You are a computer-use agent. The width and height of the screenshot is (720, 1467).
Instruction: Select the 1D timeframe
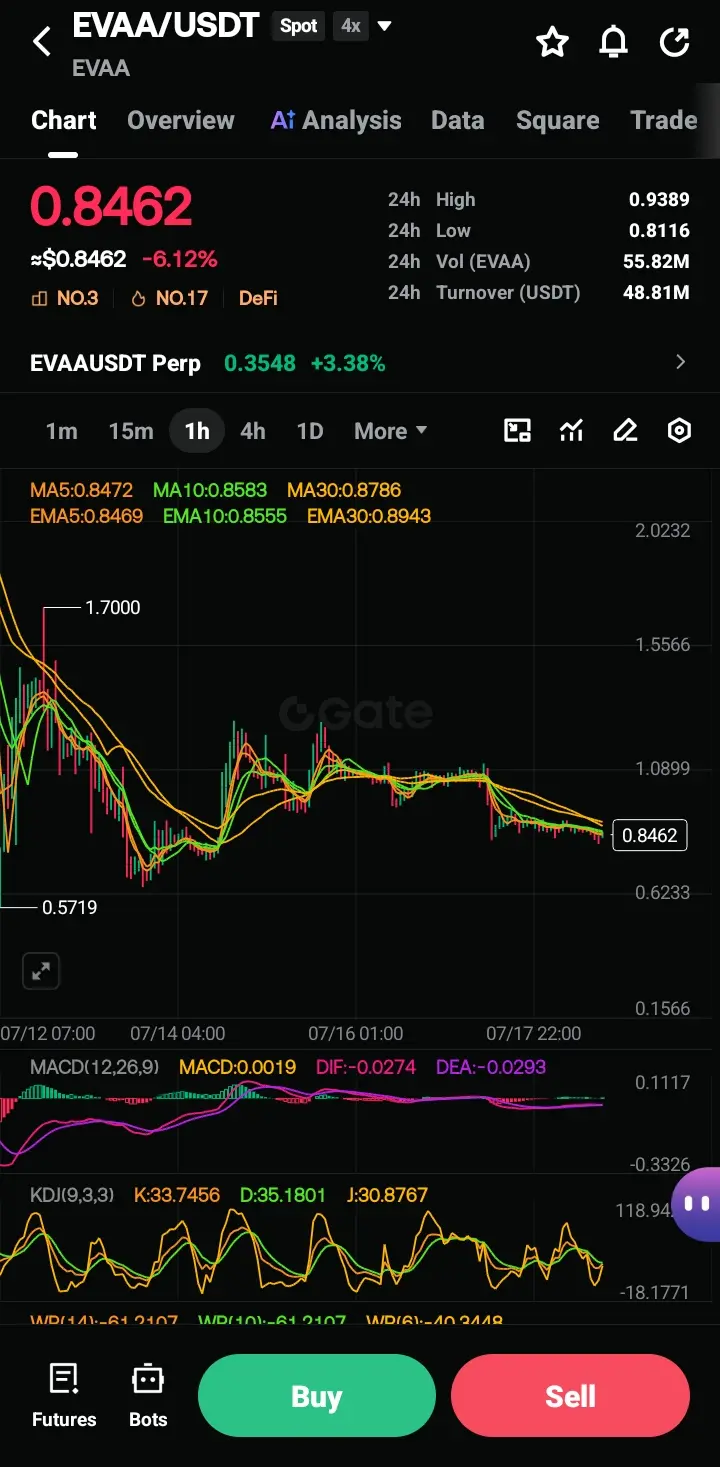coord(310,431)
